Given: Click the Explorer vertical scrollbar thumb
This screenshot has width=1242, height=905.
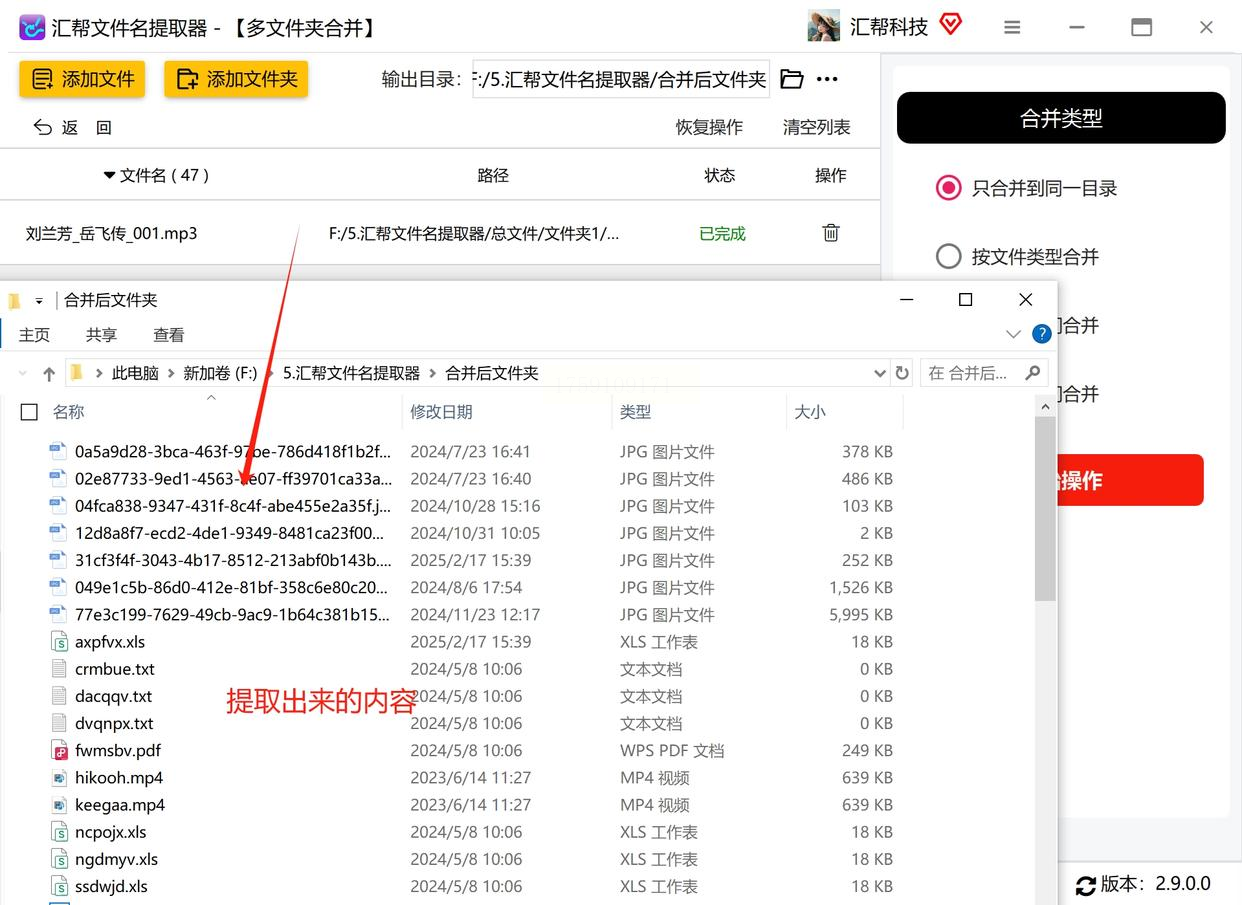Looking at the screenshot, I should point(1044,508).
